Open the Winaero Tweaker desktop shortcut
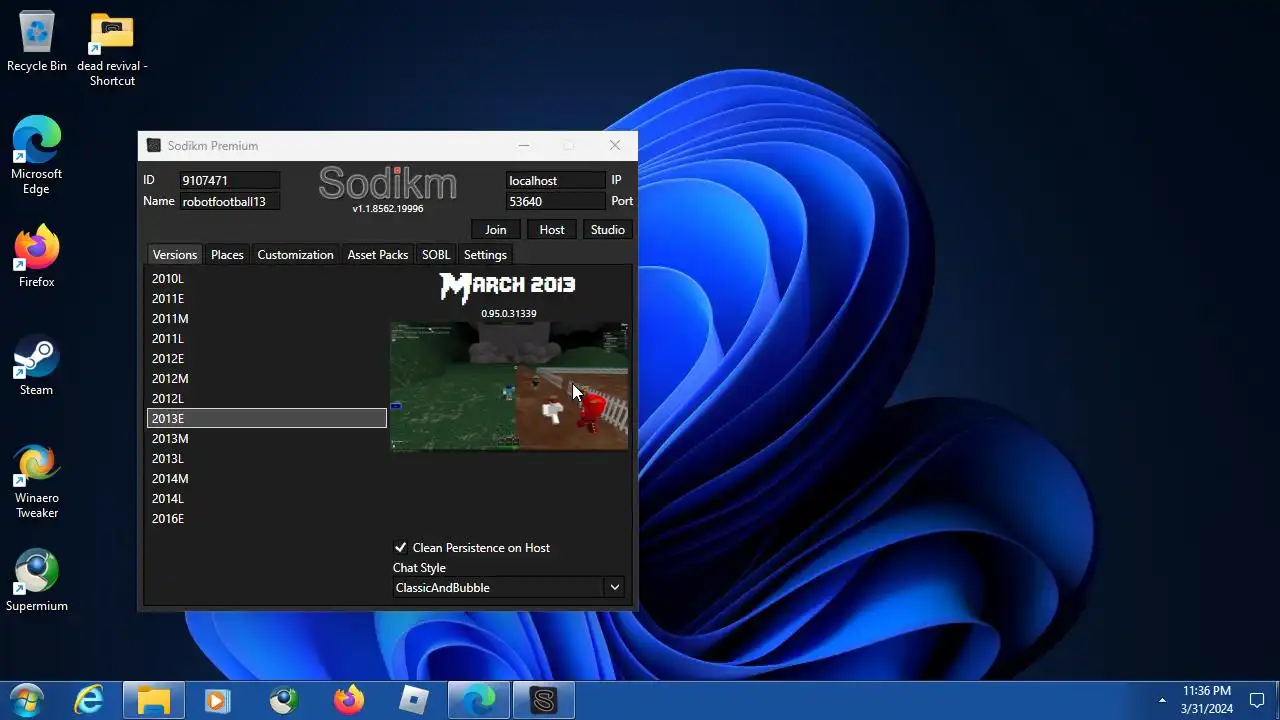Viewport: 1280px width, 720px height. tap(37, 482)
